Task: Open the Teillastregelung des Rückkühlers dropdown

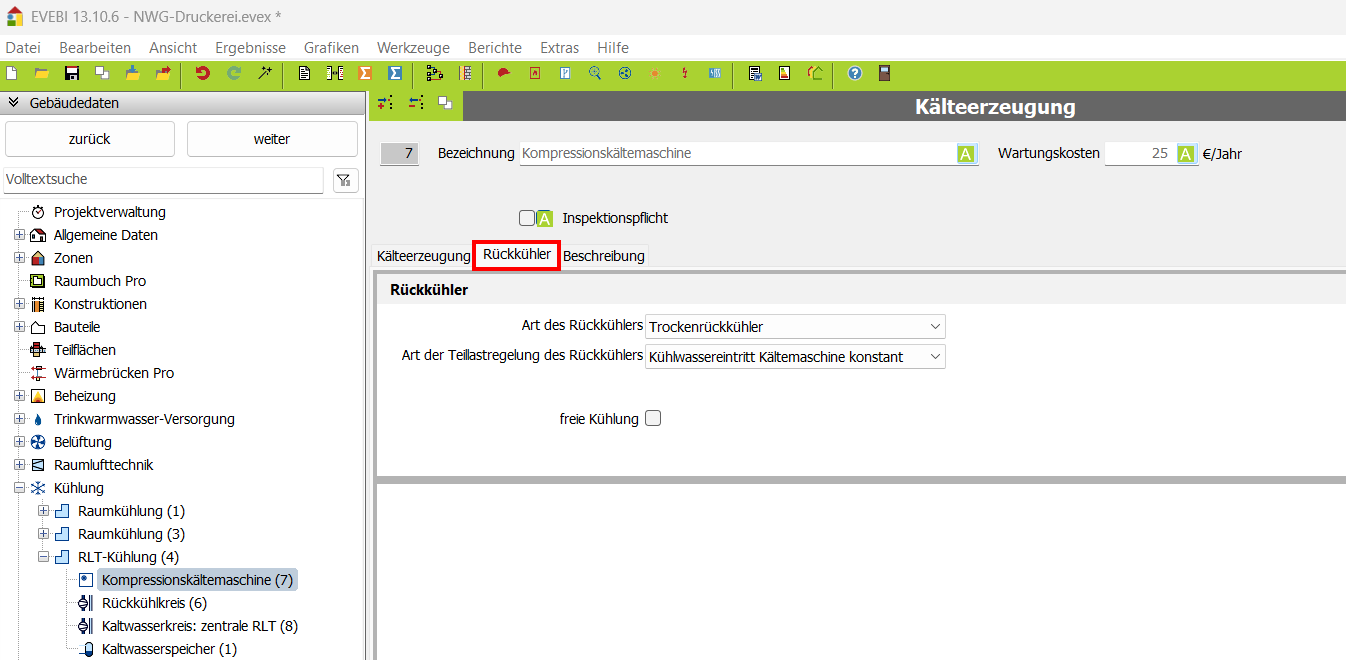Action: pos(795,357)
